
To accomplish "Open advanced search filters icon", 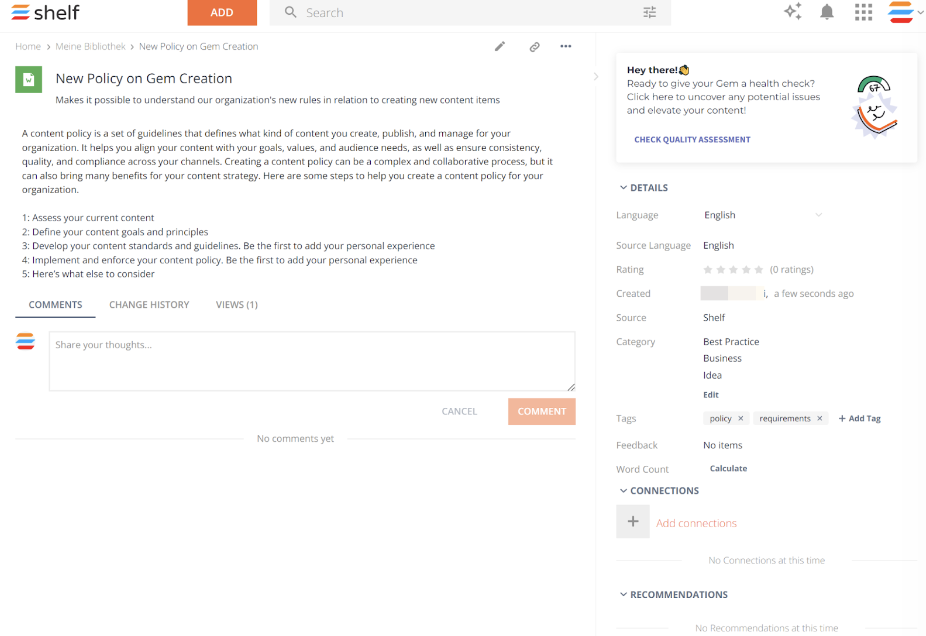I will coord(649,12).
